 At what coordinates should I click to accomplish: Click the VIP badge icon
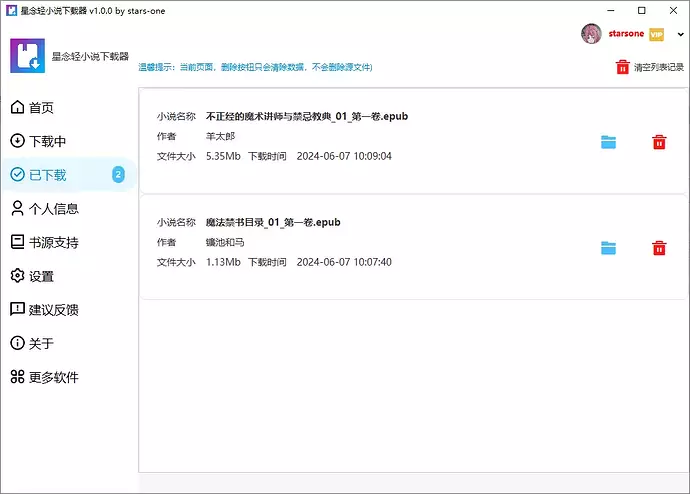(656, 35)
